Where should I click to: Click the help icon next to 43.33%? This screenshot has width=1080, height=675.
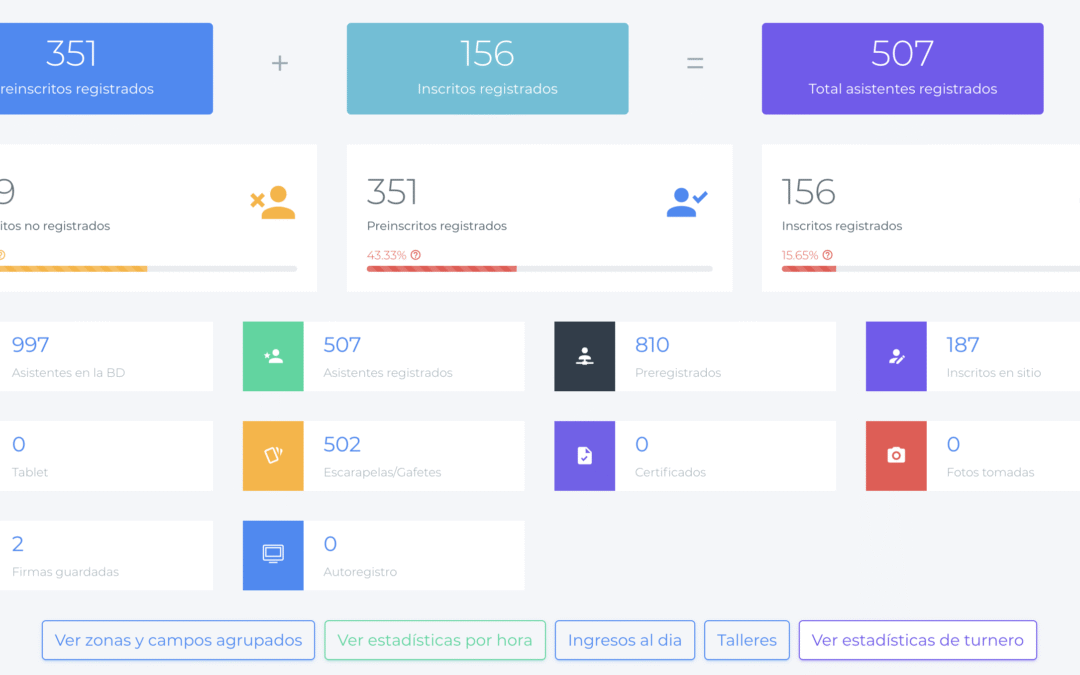coord(415,255)
